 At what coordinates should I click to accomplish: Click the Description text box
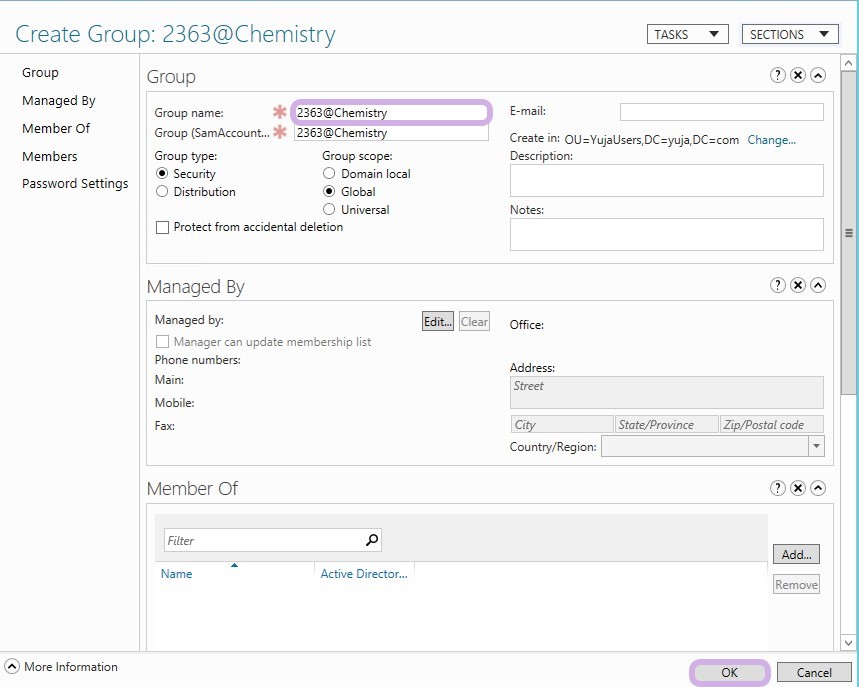(x=666, y=180)
